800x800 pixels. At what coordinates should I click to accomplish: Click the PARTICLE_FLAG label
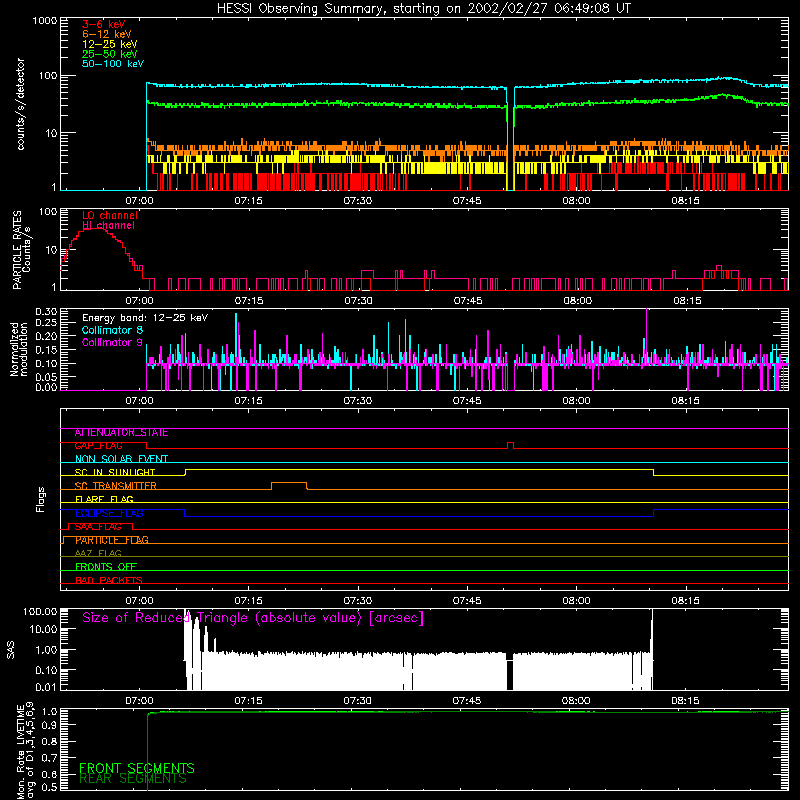pos(112,540)
